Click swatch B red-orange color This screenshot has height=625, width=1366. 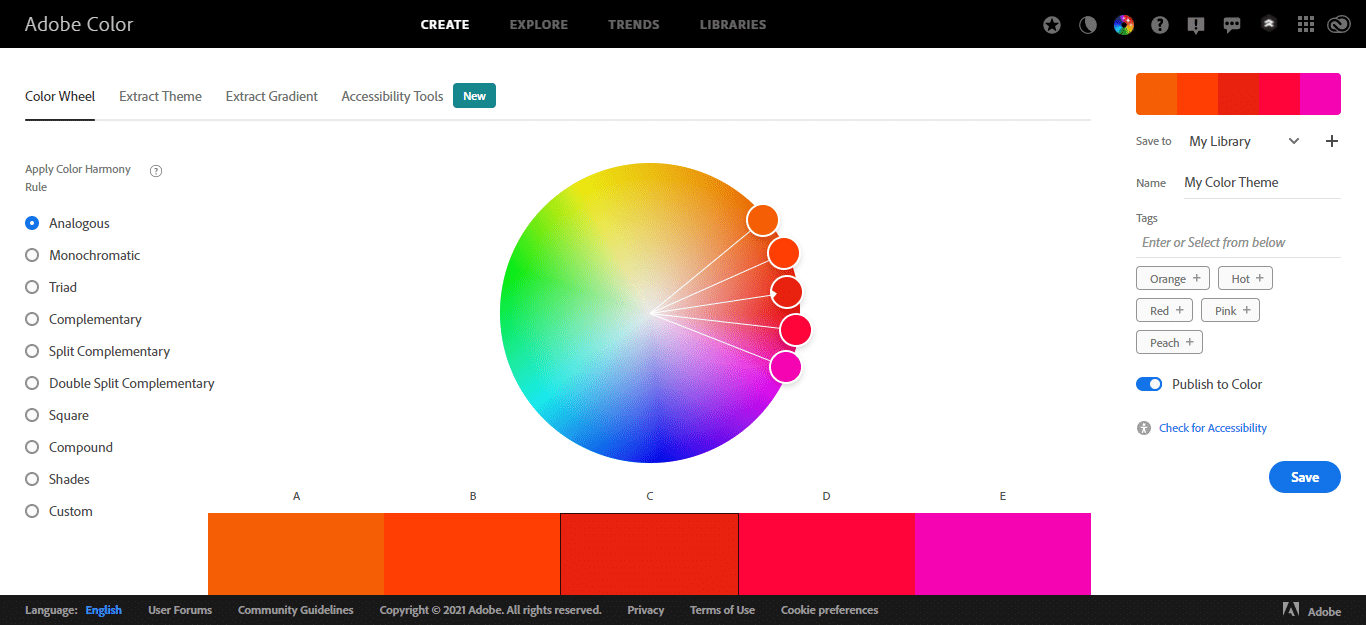[x=472, y=554]
